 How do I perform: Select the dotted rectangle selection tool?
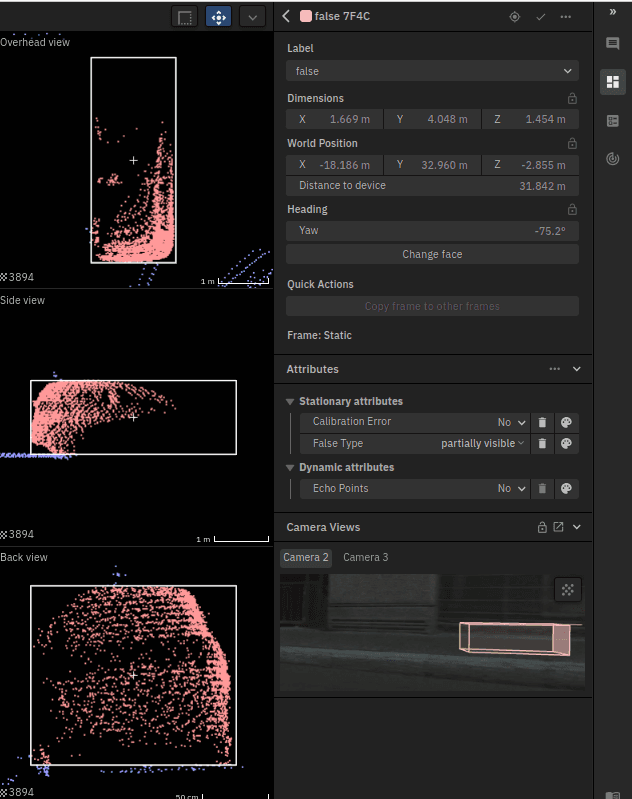click(185, 17)
